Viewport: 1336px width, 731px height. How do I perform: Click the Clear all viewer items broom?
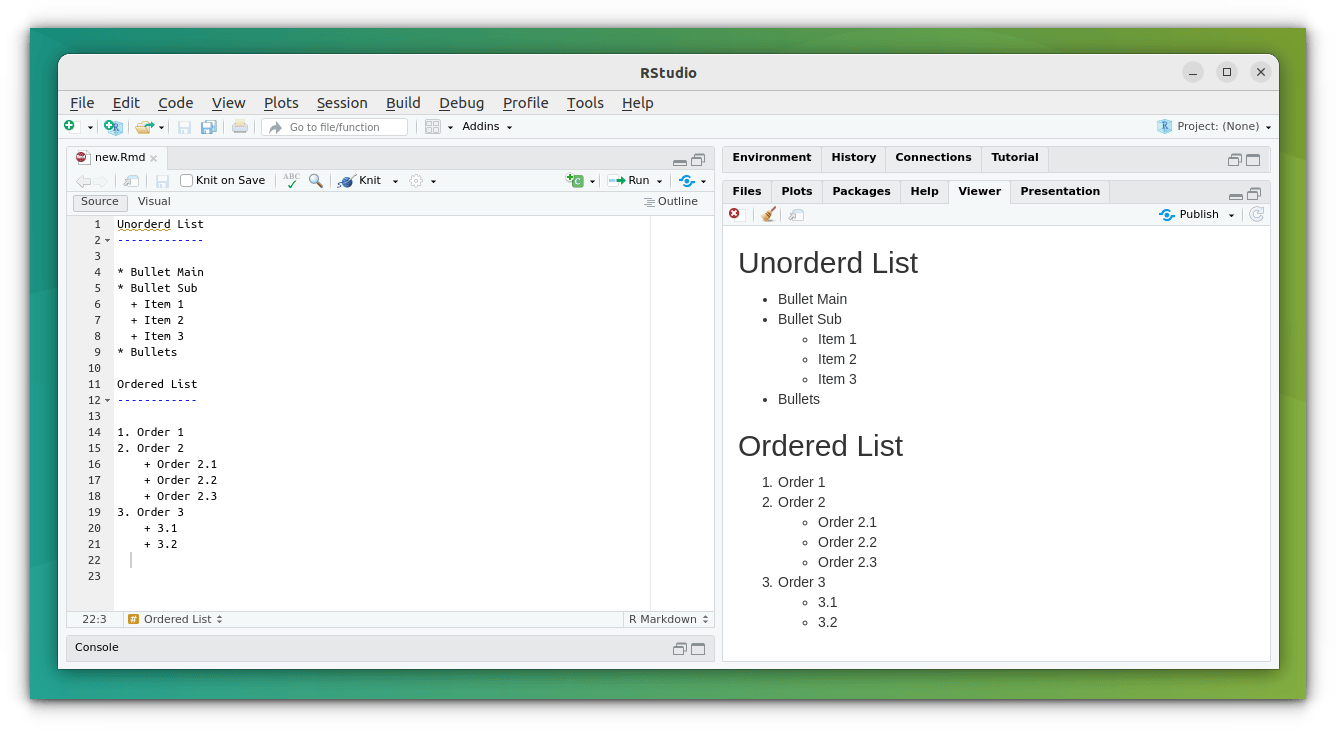pos(768,214)
